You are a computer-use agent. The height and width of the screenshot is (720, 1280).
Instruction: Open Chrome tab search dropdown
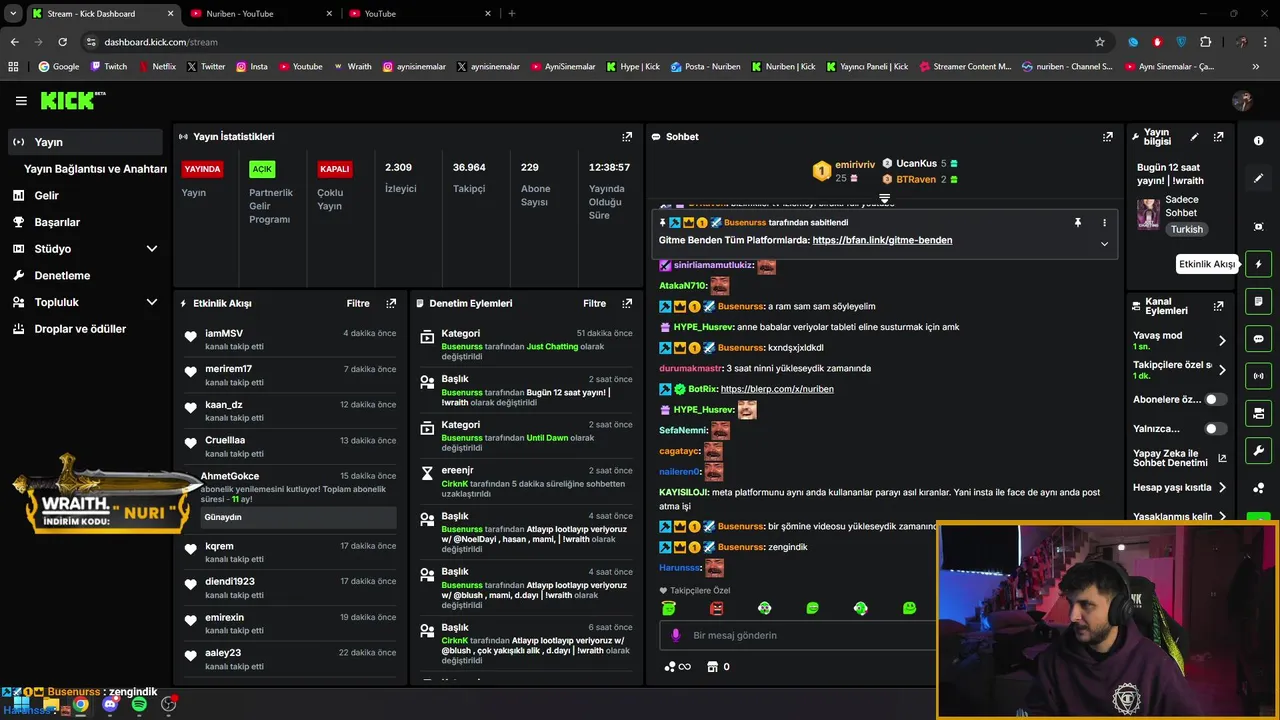pyautogui.click(x=13, y=13)
